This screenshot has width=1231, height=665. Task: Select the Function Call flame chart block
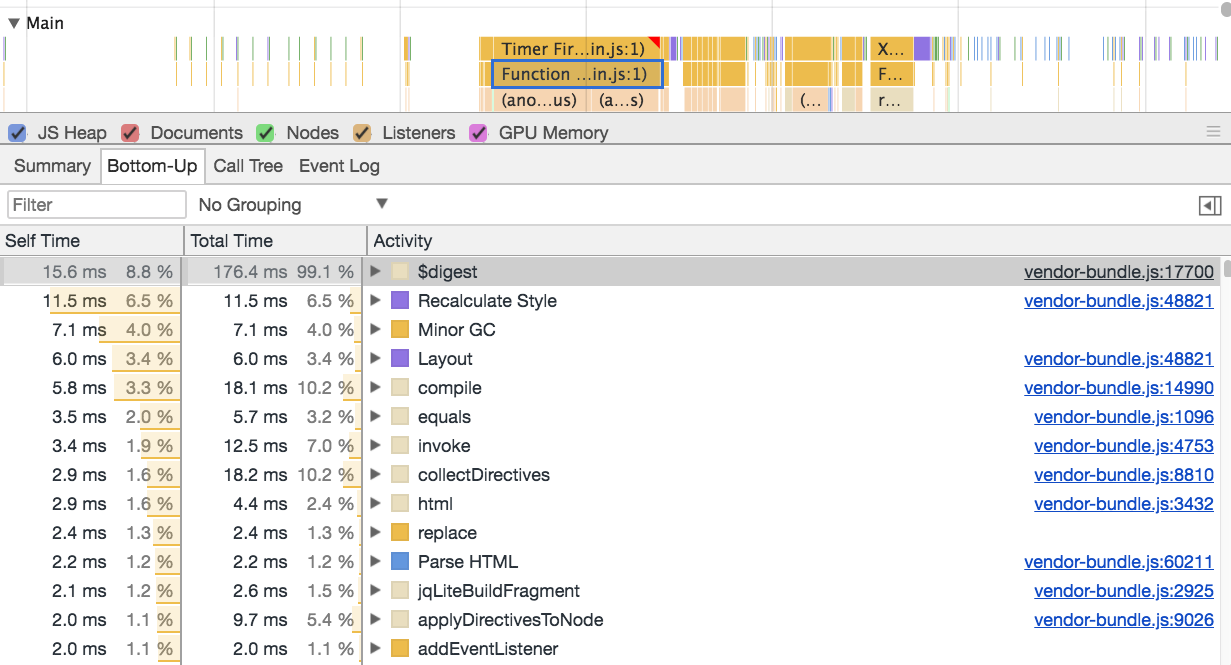click(x=578, y=74)
